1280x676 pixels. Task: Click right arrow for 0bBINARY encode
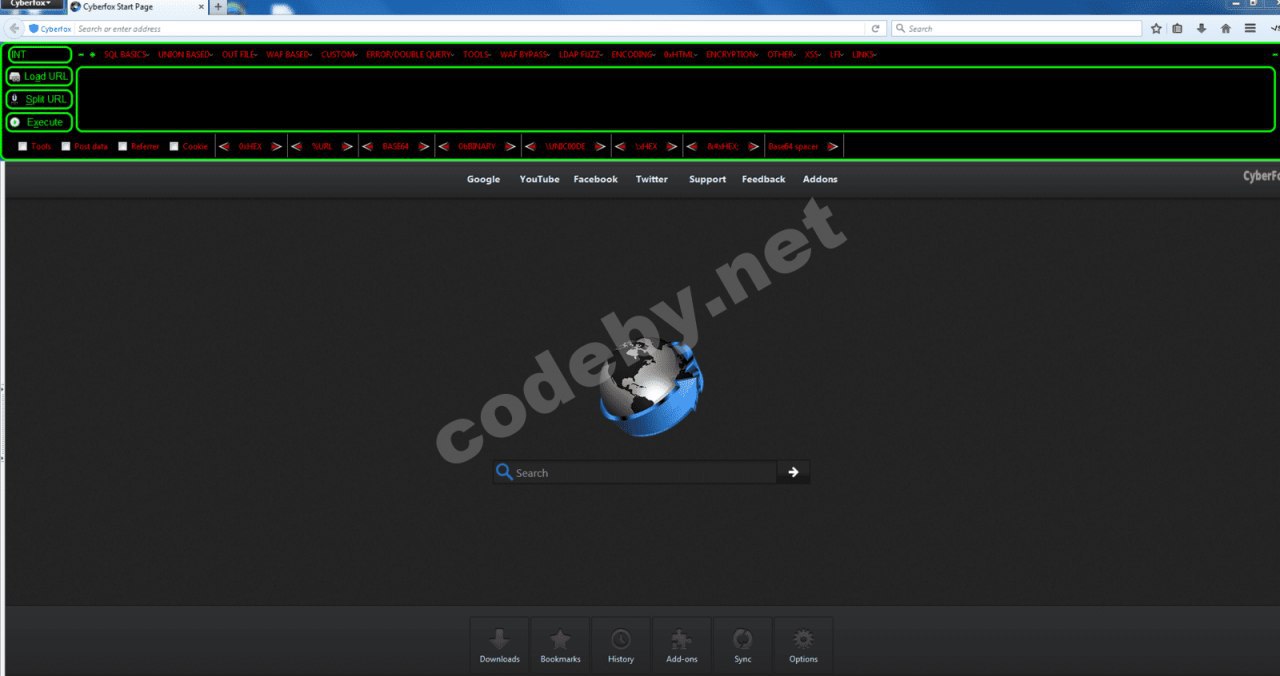point(510,146)
